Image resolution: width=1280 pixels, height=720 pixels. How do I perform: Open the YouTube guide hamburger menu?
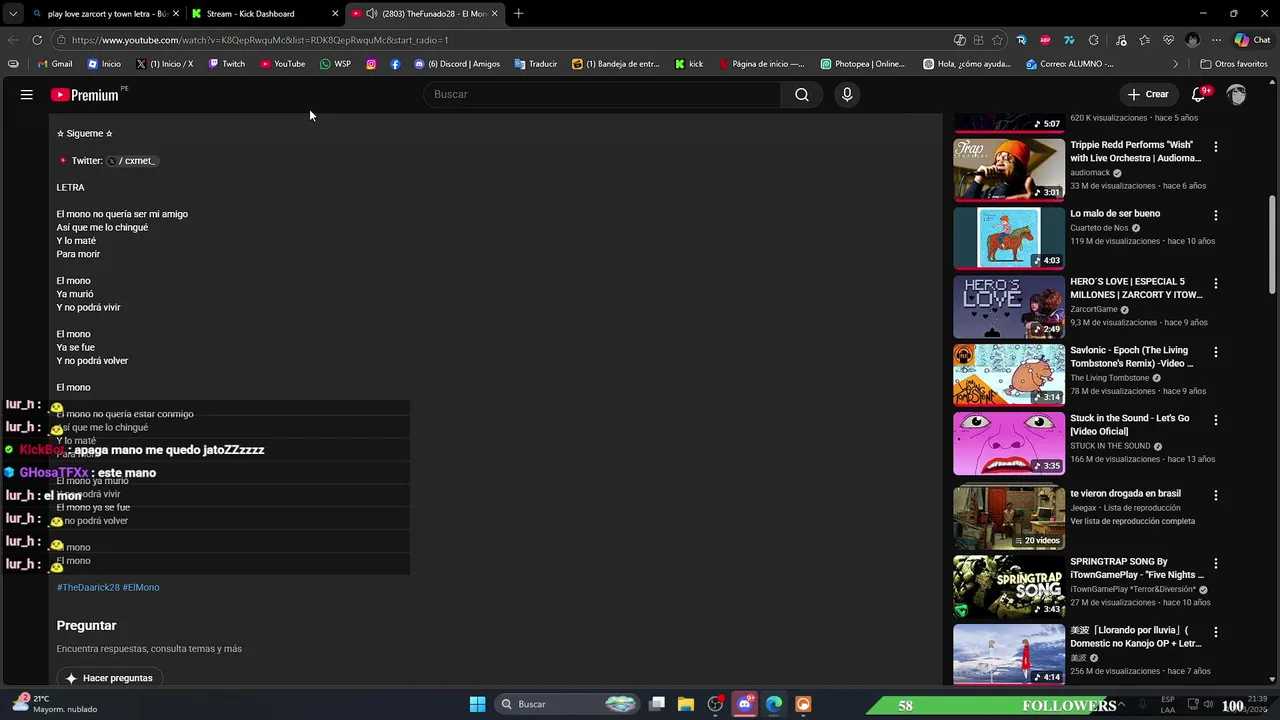pyautogui.click(x=27, y=94)
